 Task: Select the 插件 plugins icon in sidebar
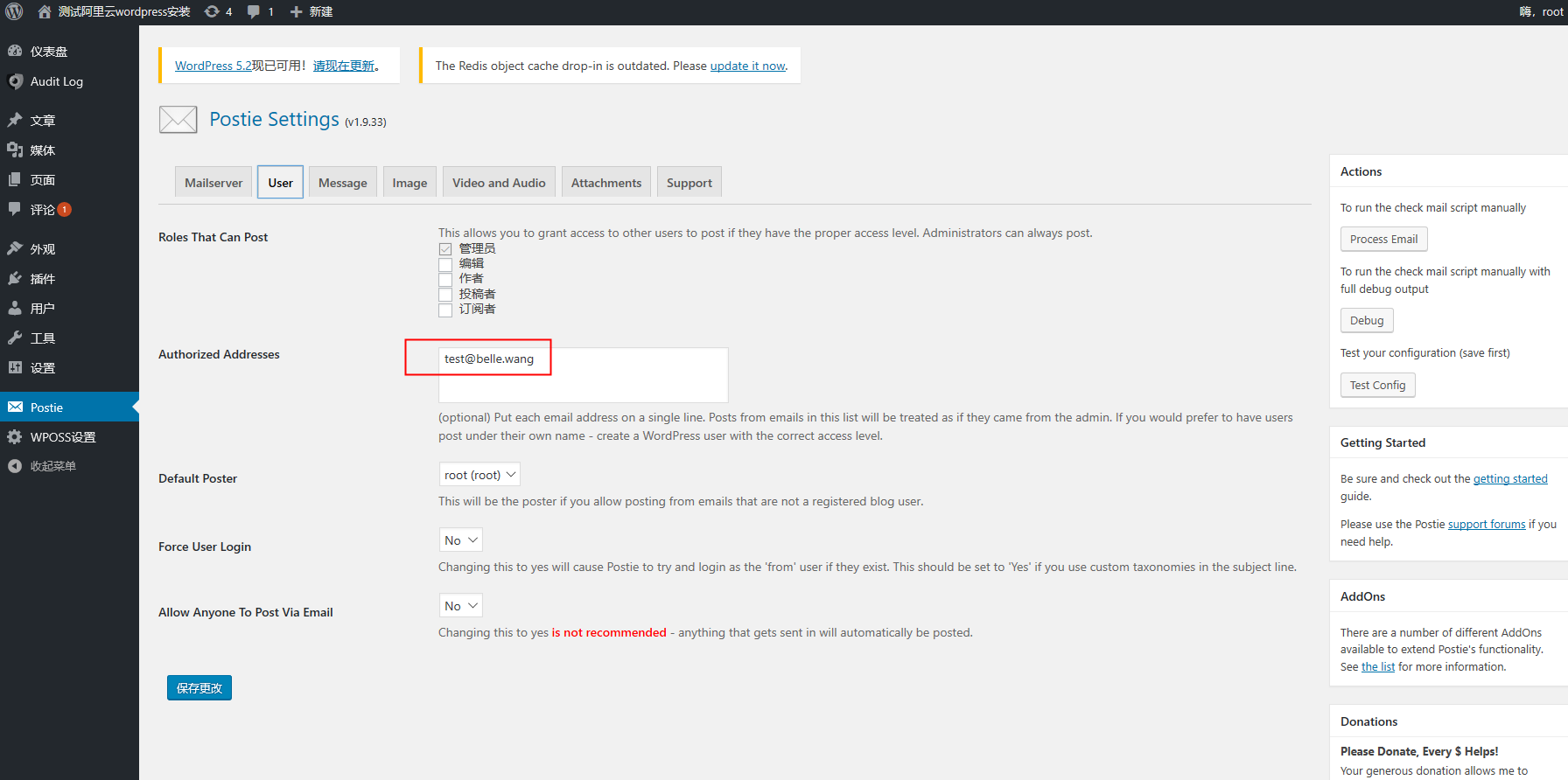(15, 279)
